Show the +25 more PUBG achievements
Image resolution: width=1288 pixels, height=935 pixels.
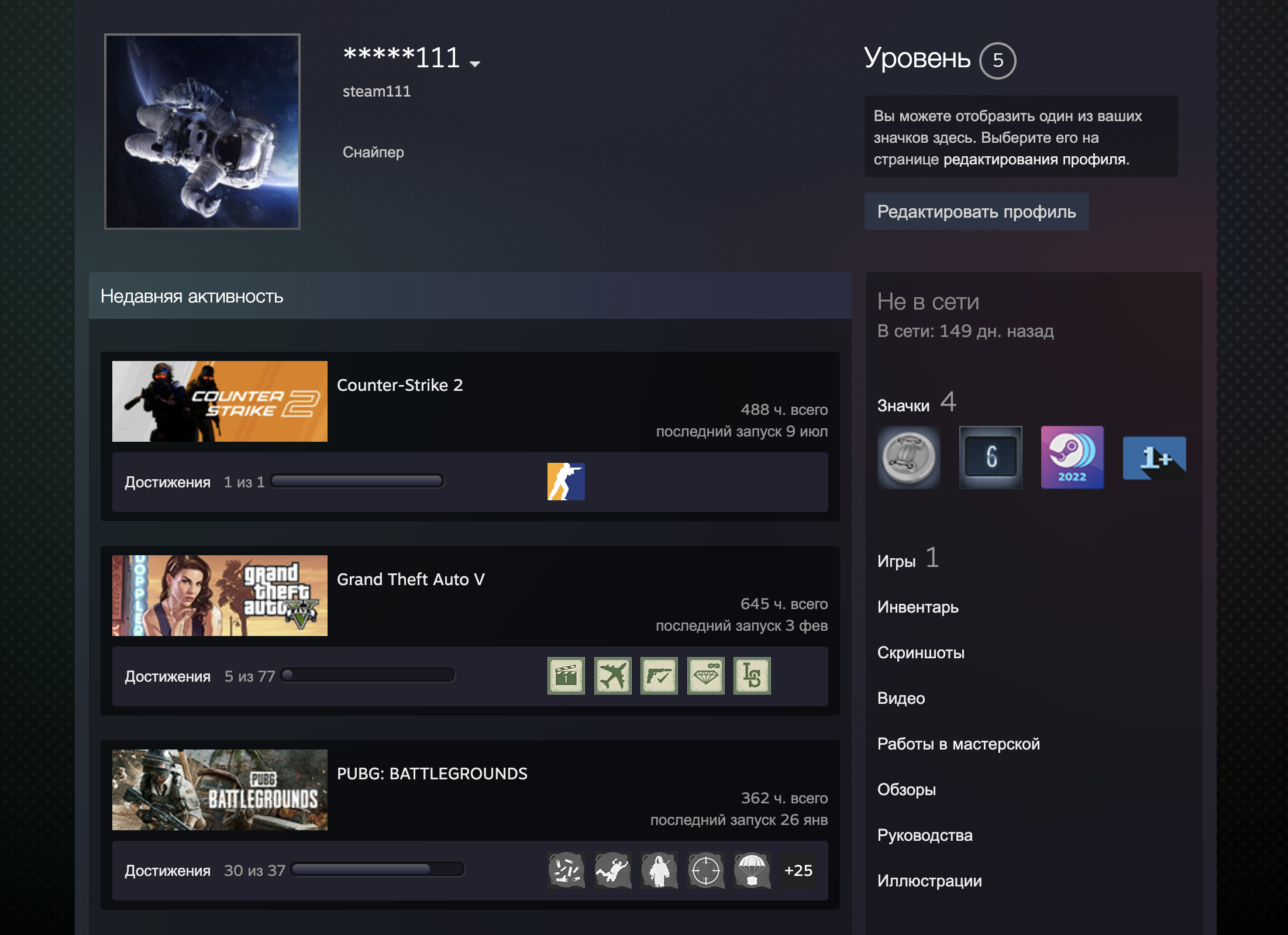798,870
